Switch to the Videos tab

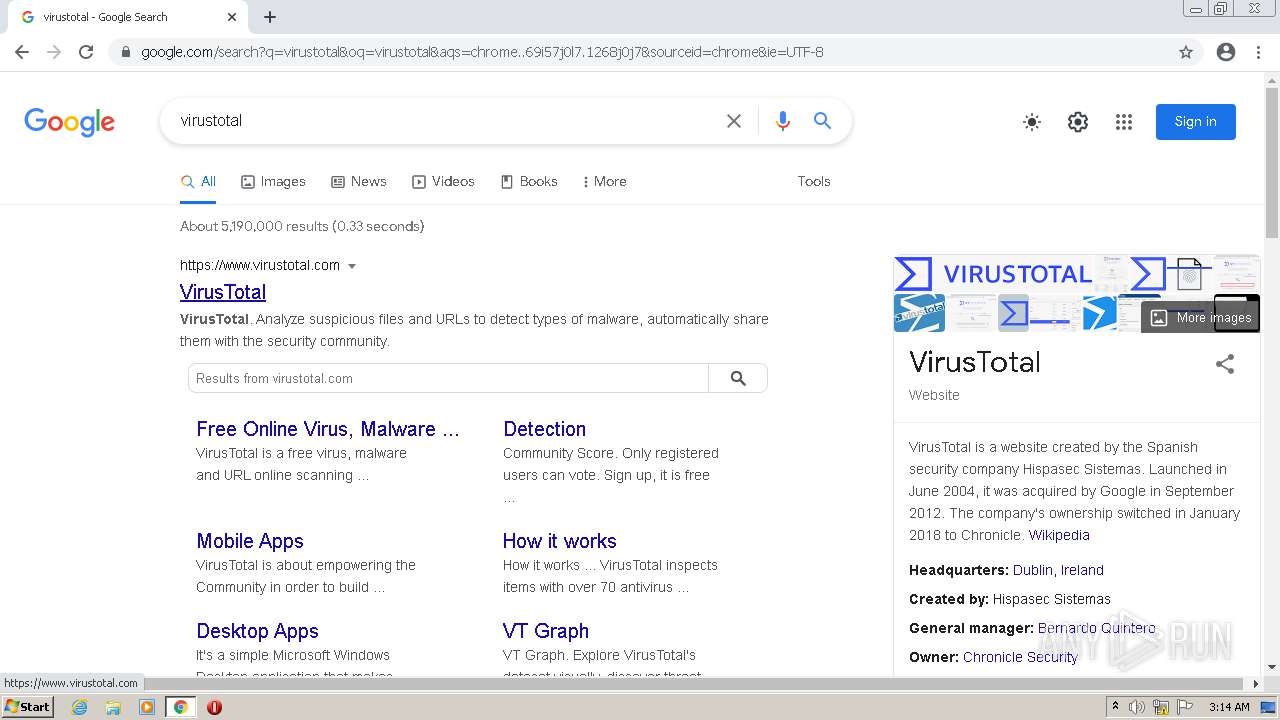pyautogui.click(x=443, y=182)
